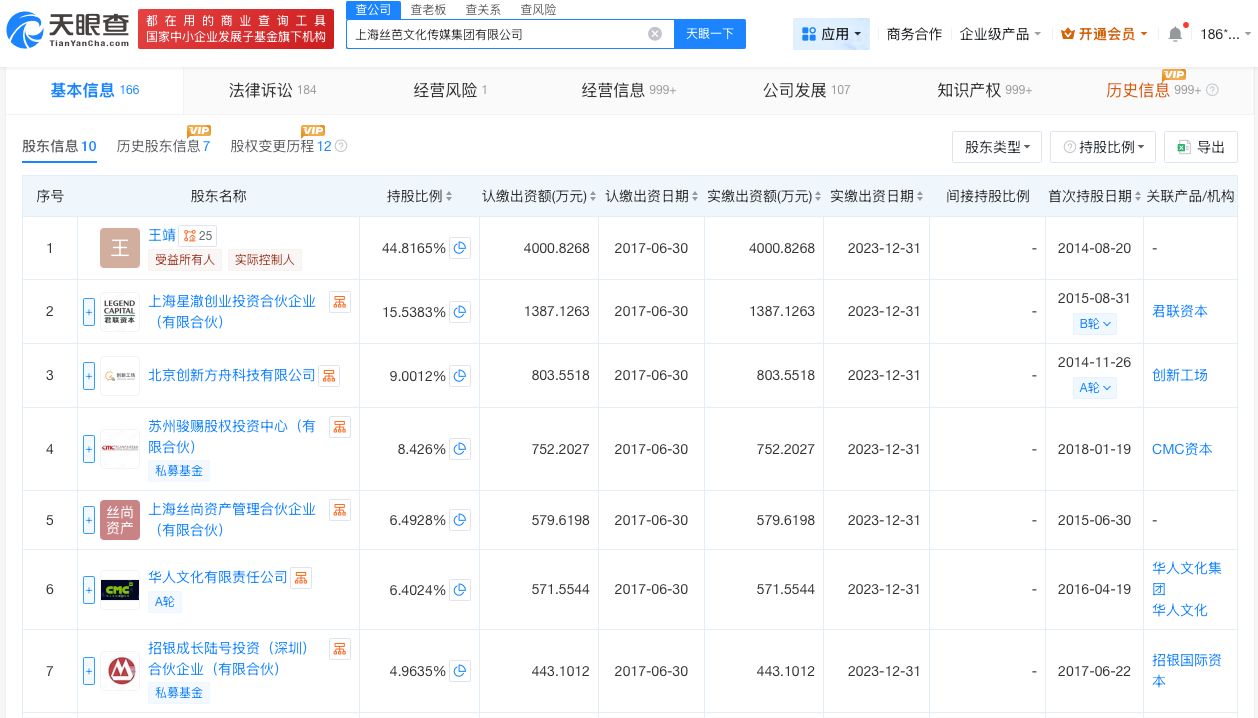Click the company search input field
Image resolution: width=1258 pixels, height=718 pixels.
point(500,33)
